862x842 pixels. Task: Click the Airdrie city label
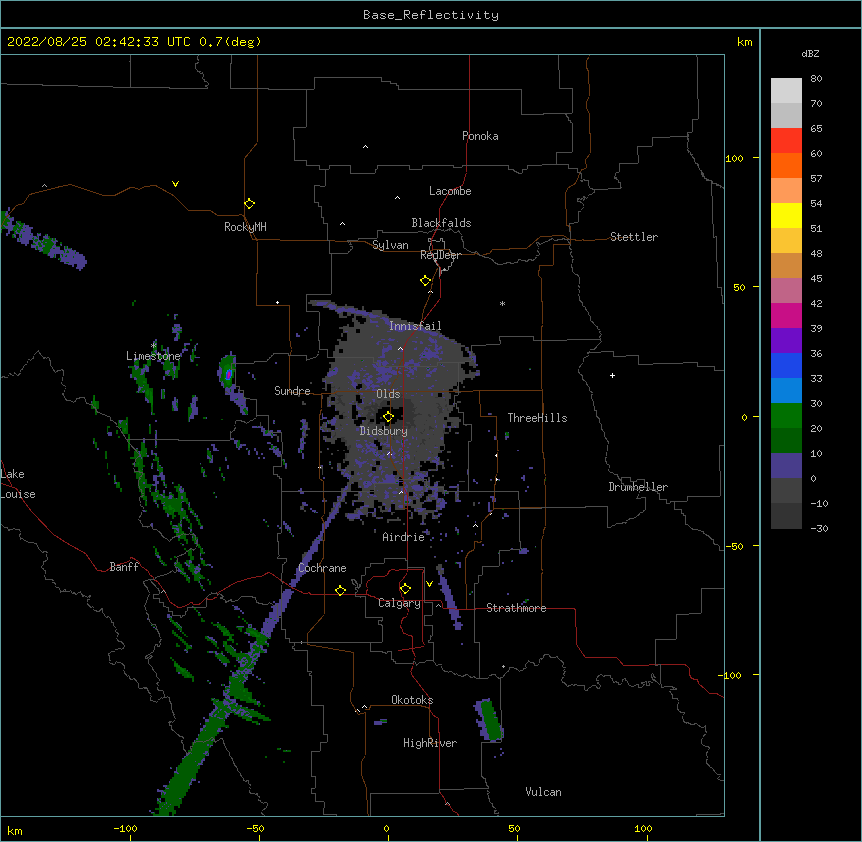click(x=403, y=537)
